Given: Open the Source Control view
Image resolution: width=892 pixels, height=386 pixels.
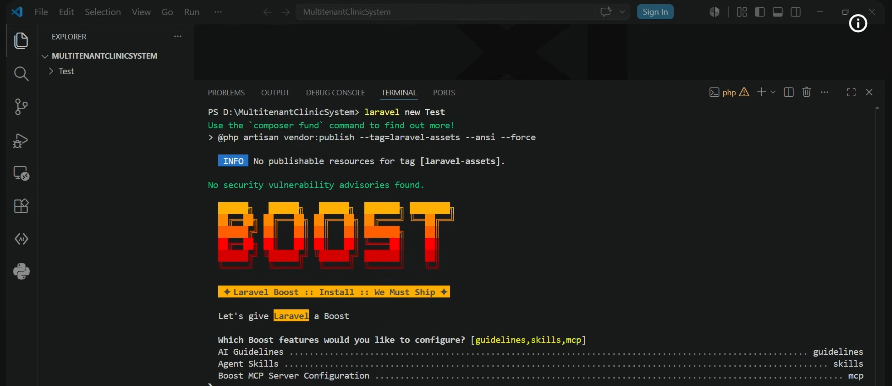Looking at the screenshot, I should [x=21, y=106].
